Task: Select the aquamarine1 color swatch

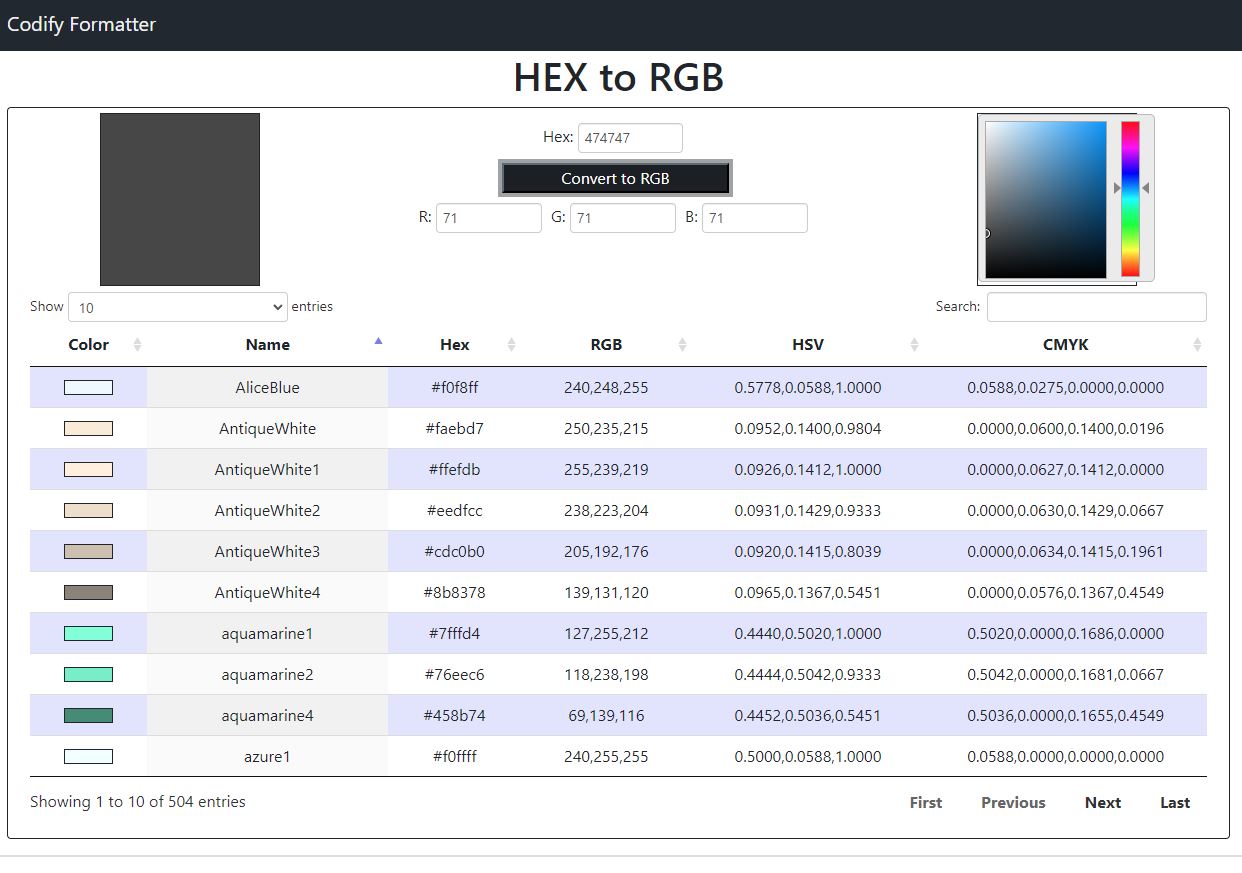Action: point(88,634)
